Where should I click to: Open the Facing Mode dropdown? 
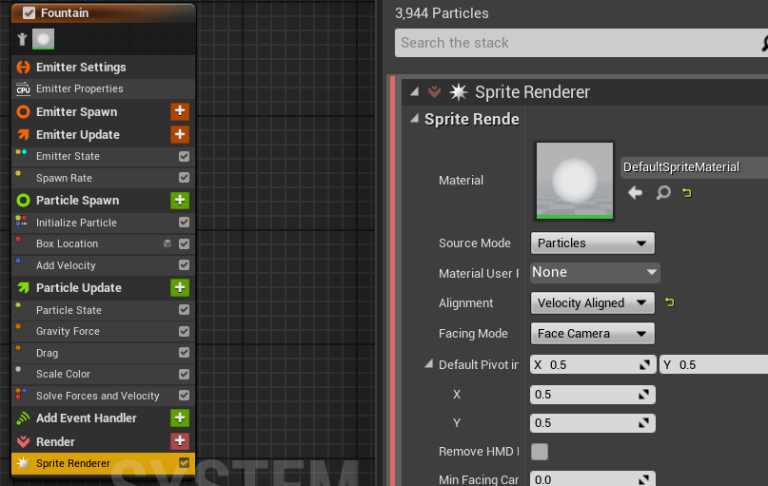coord(592,333)
